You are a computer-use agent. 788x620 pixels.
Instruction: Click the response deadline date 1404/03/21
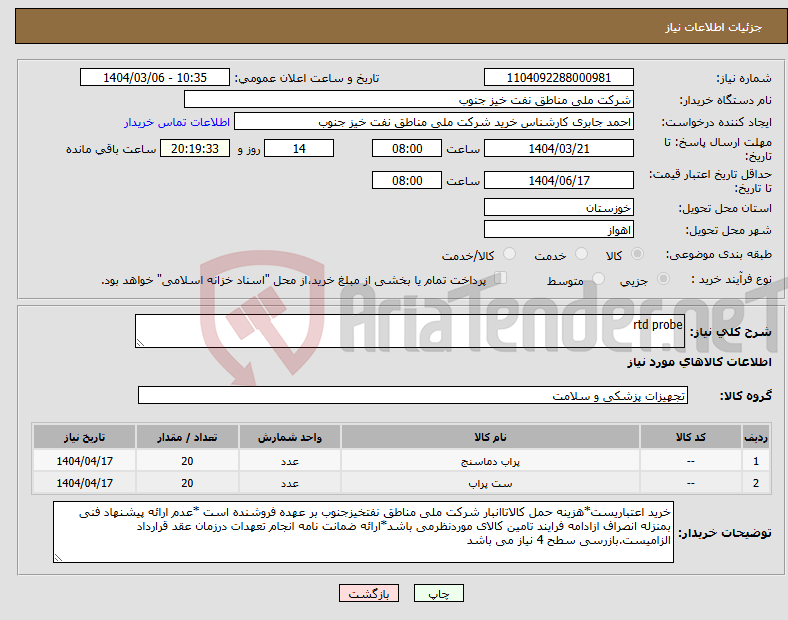point(558,148)
